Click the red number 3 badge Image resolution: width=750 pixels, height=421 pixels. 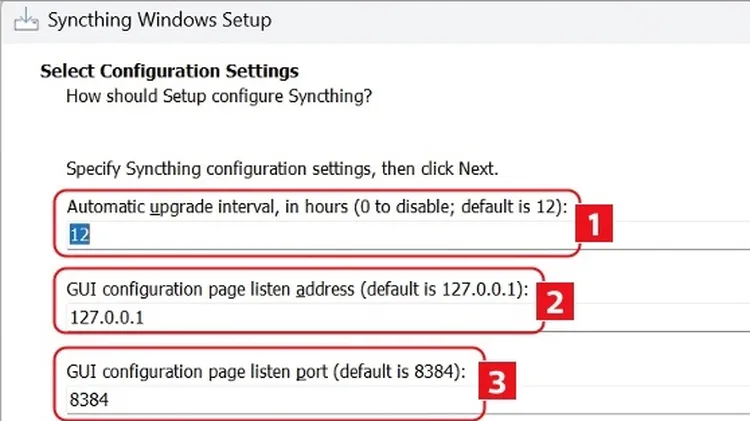pos(497,381)
